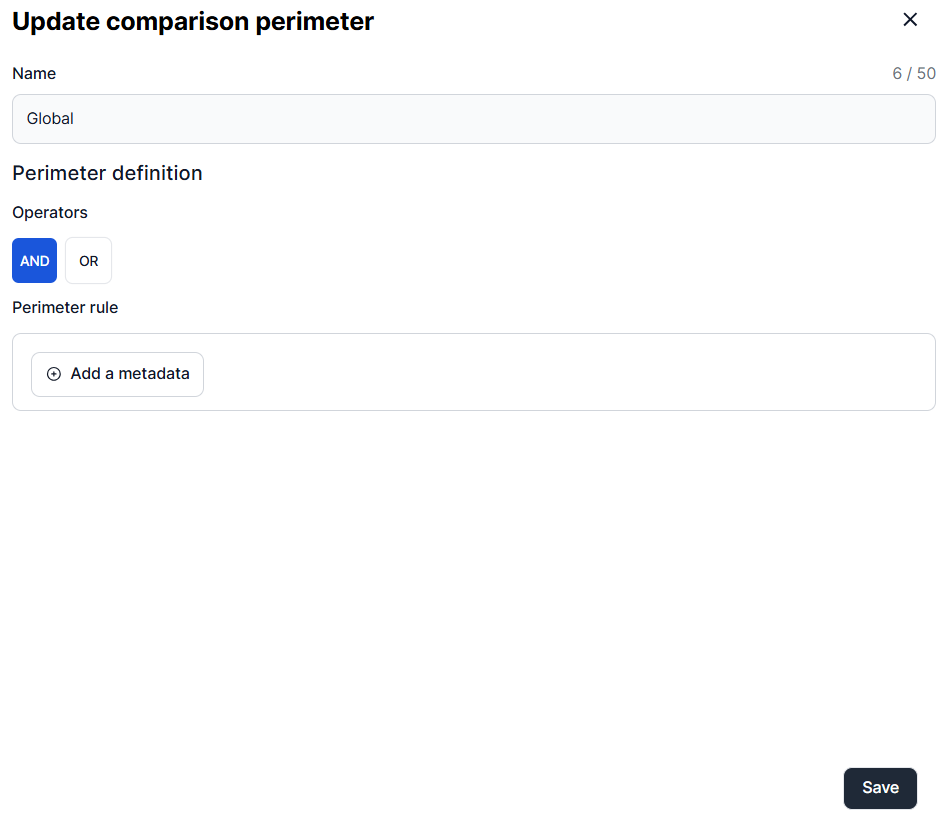
Task: Save the comparison perimeter
Action: (x=880, y=788)
